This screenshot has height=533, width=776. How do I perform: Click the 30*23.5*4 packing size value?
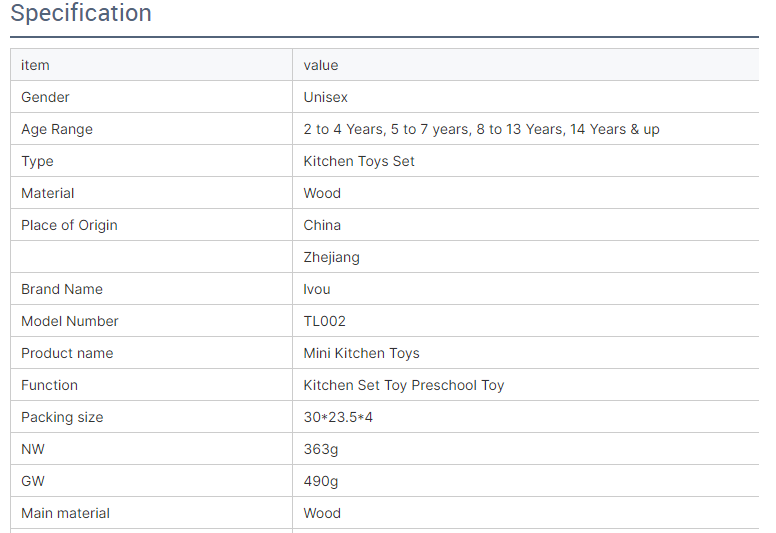point(338,417)
